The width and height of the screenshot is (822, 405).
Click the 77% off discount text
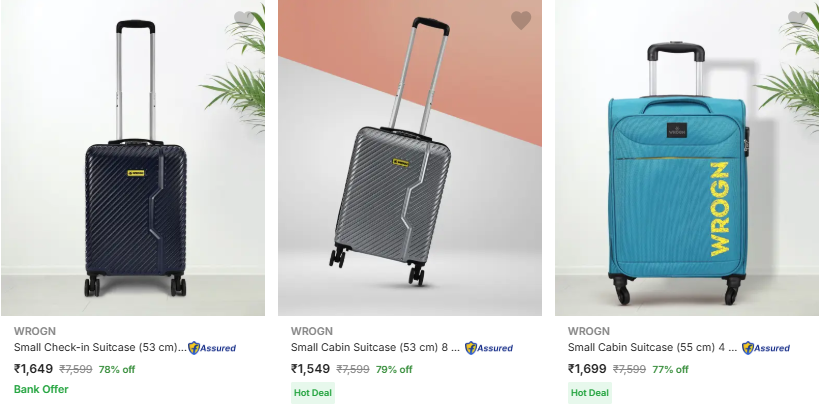coord(670,369)
